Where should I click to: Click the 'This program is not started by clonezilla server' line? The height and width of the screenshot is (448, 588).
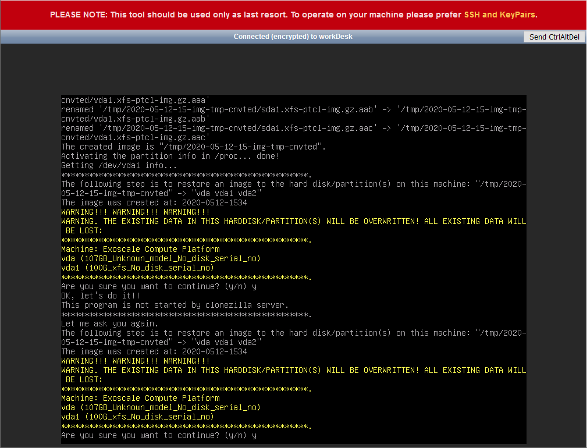point(174,305)
